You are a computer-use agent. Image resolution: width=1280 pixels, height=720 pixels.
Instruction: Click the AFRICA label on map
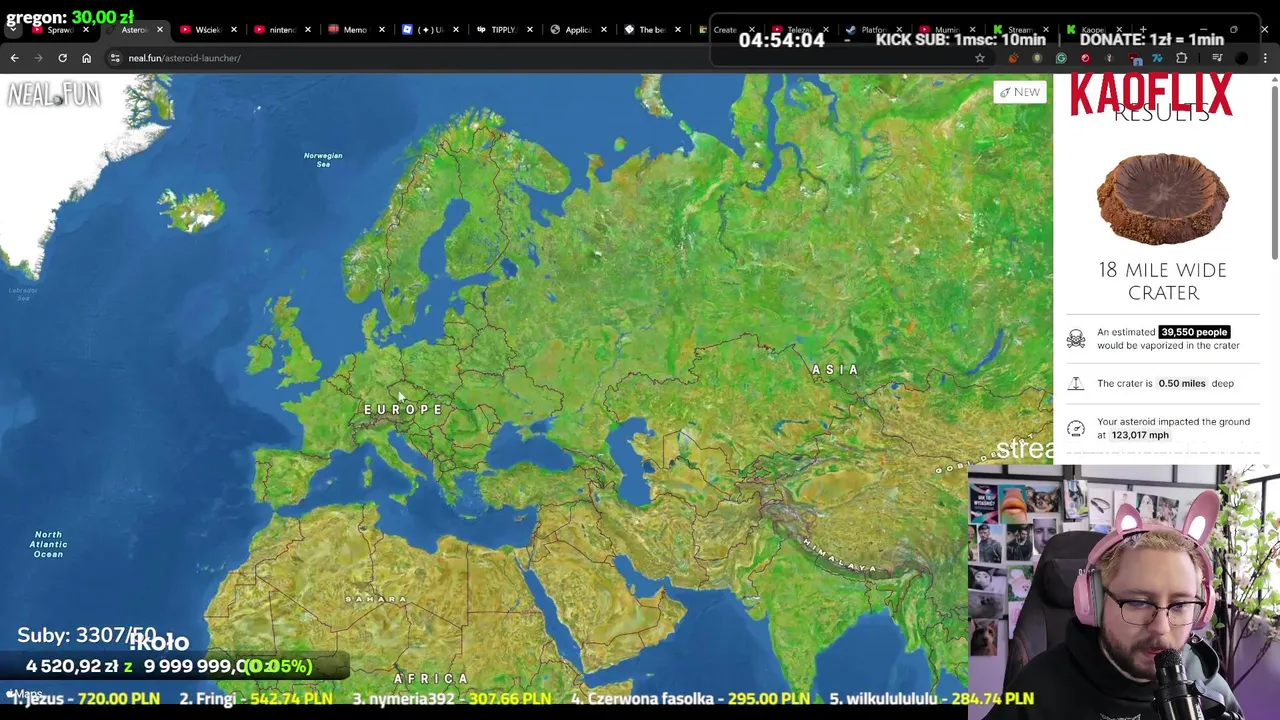pos(431,679)
